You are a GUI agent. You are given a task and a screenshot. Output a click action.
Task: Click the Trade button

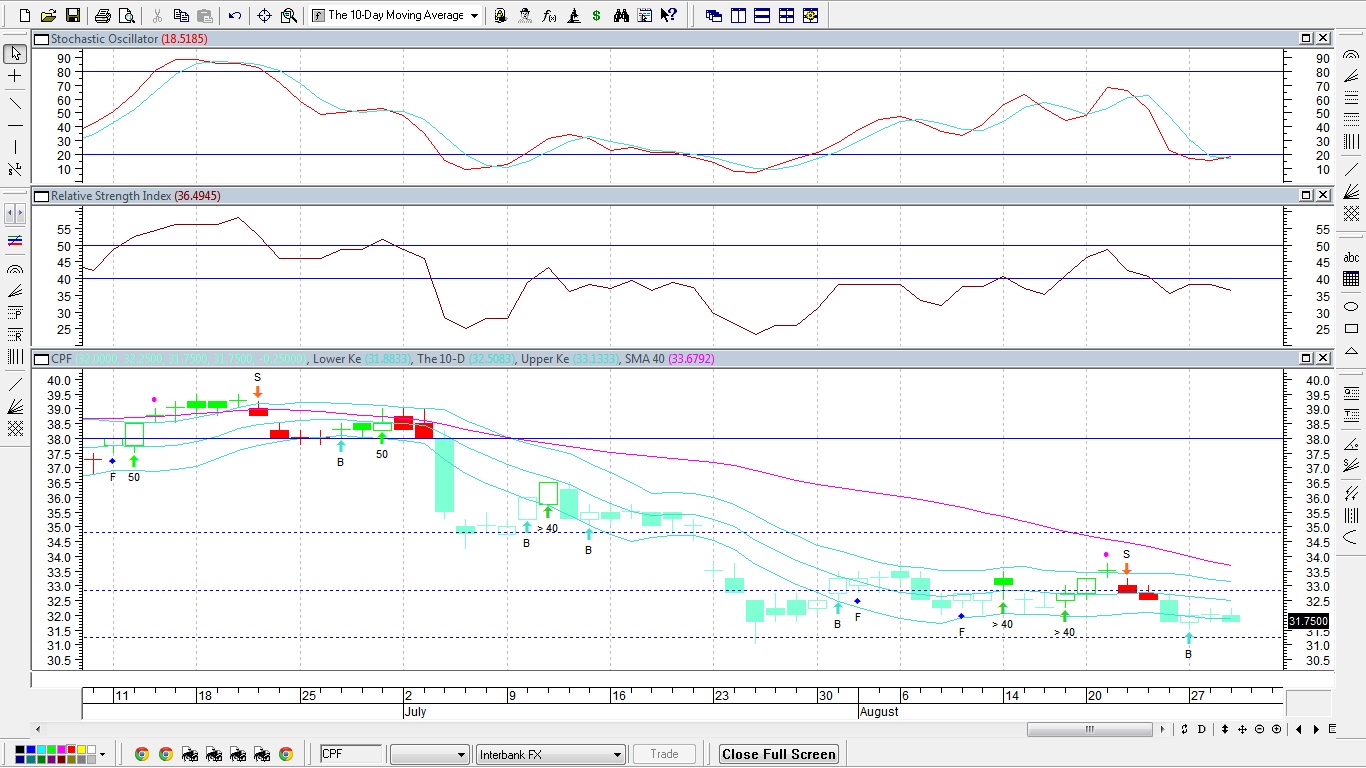(x=664, y=754)
